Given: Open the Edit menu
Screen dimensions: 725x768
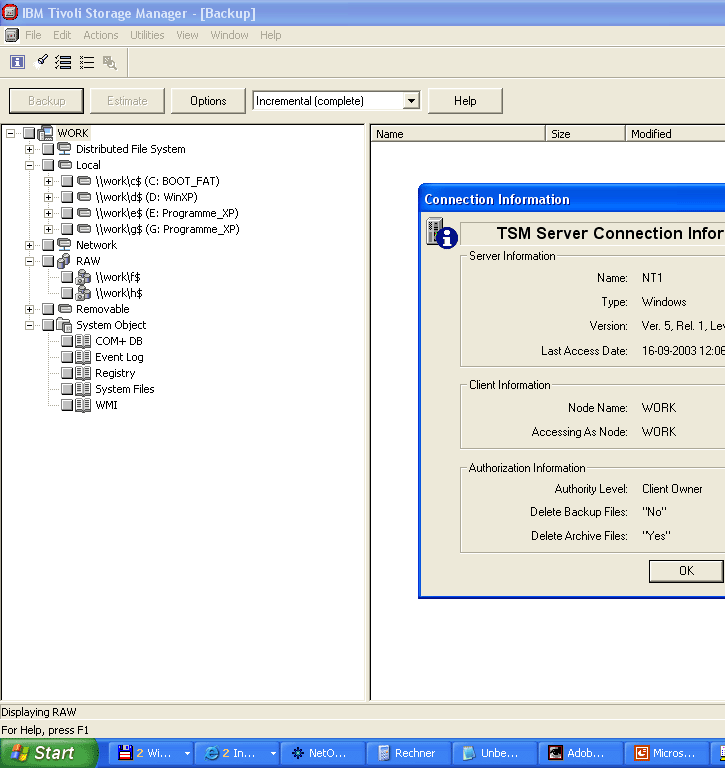Looking at the screenshot, I should pos(62,35).
